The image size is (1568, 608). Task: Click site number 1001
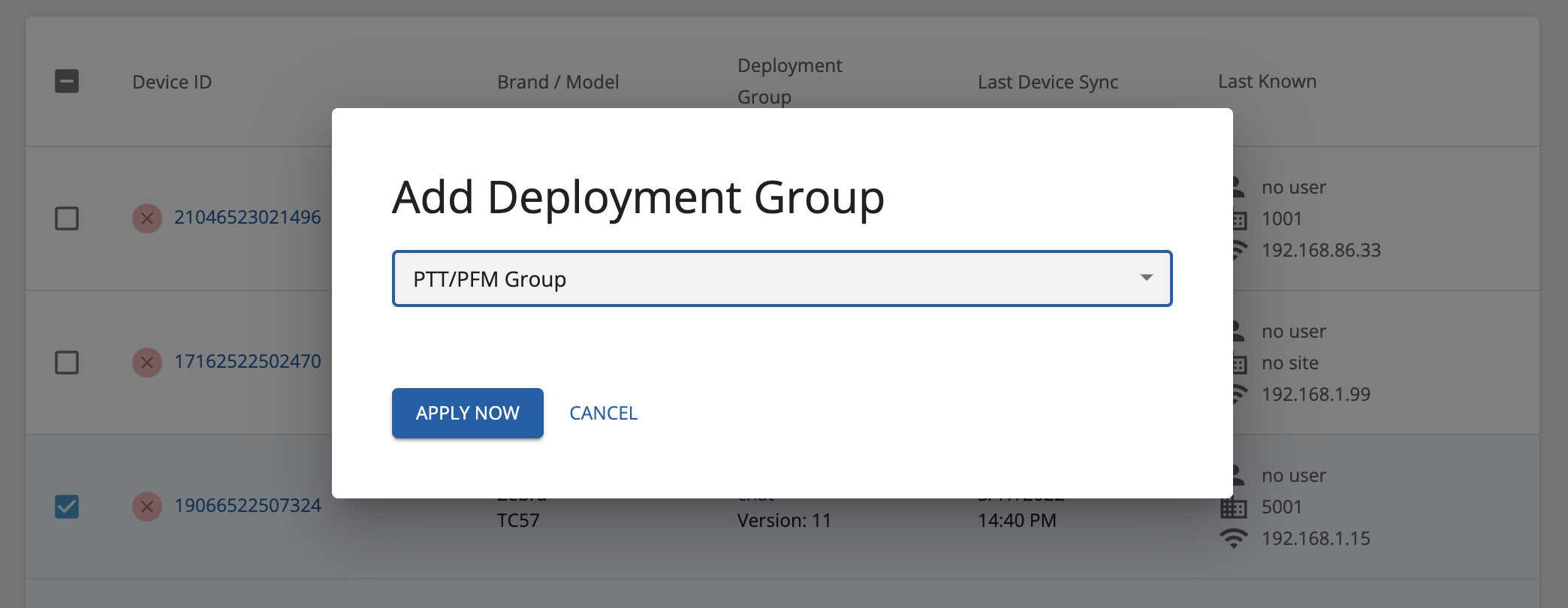[x=1282, y=218]
